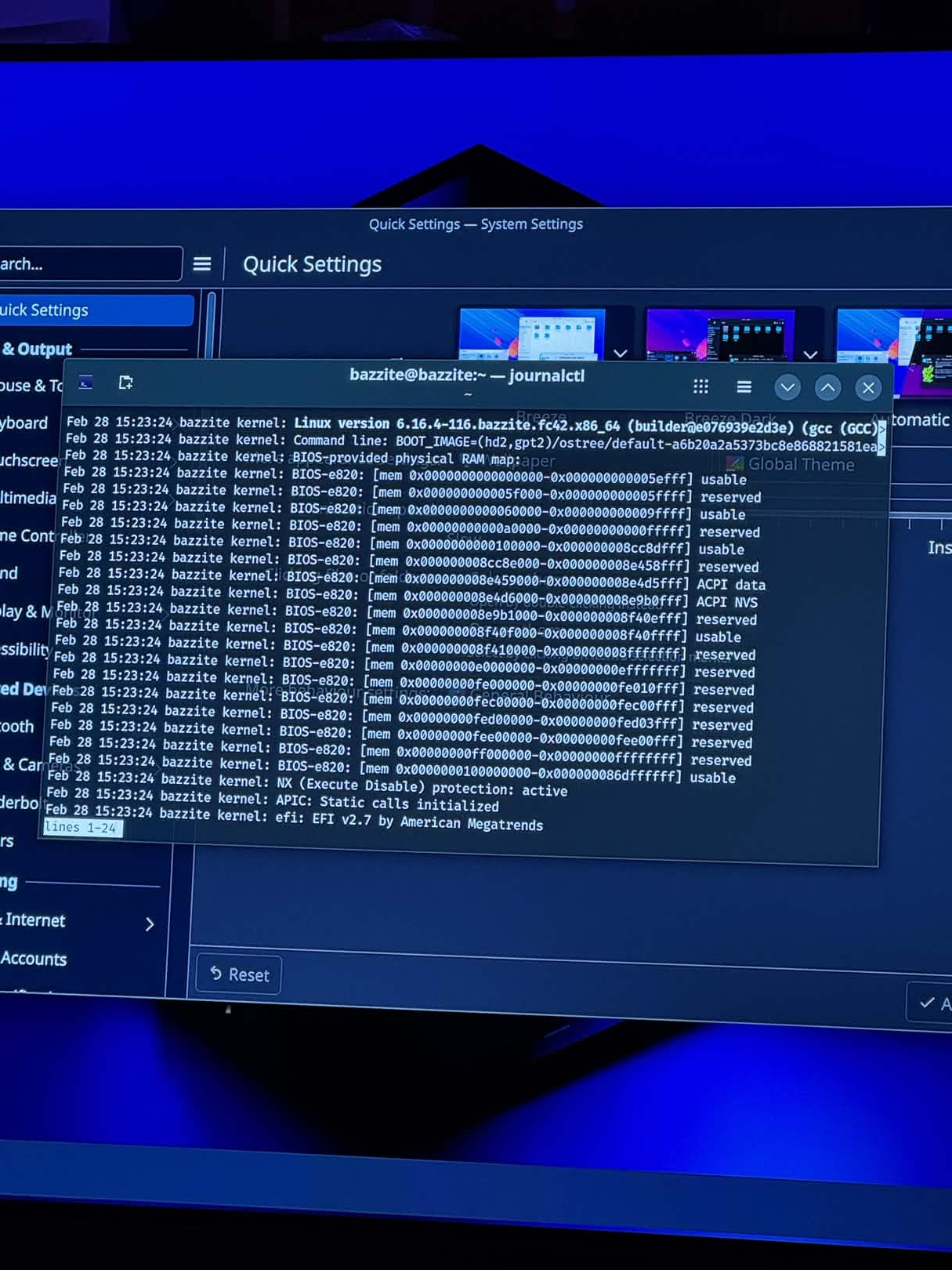Minimize the journalctl terminal window
The image size is (952, 1270).
[787, 387]
